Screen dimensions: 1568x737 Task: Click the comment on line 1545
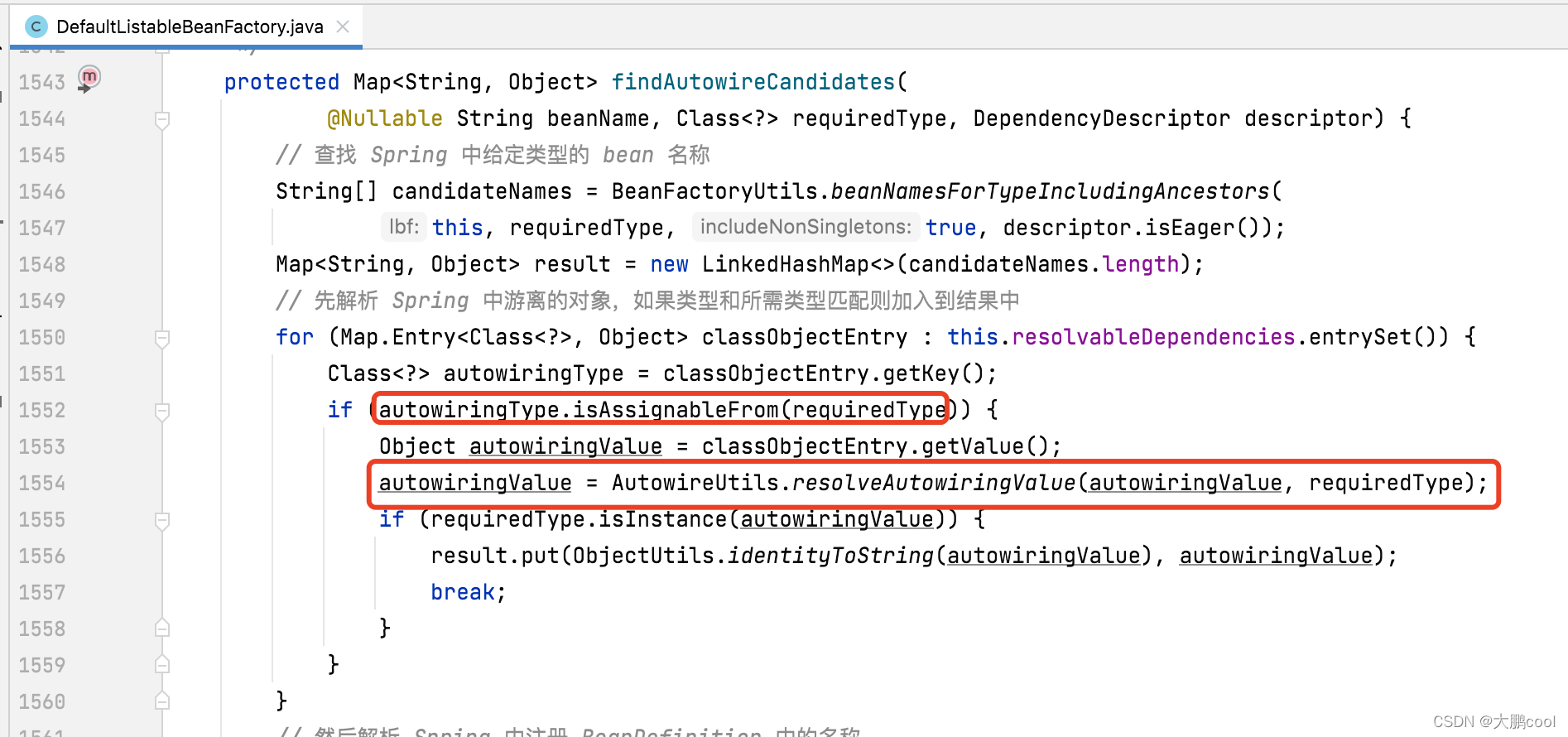coord(493,155)
